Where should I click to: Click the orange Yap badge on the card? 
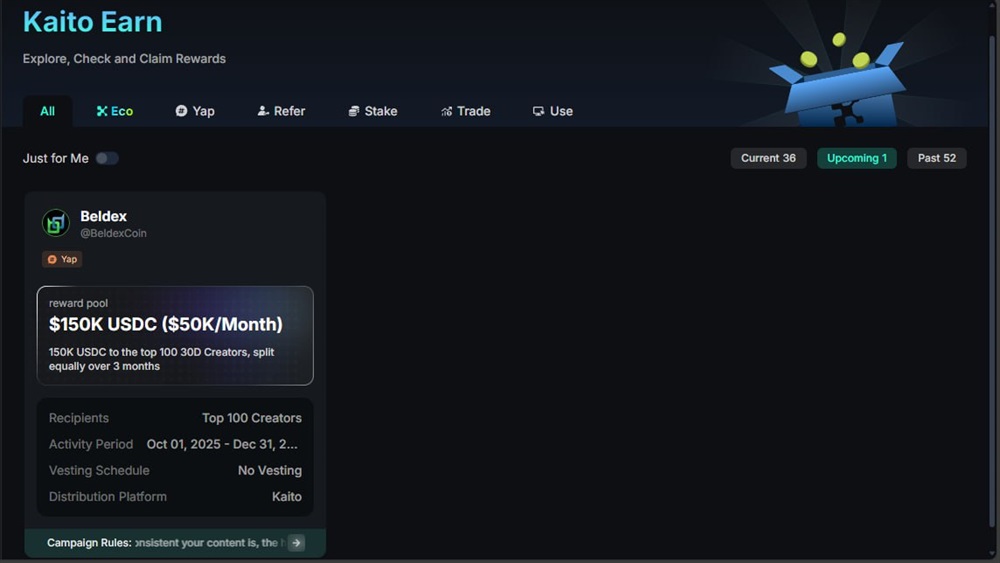[62, 259]
